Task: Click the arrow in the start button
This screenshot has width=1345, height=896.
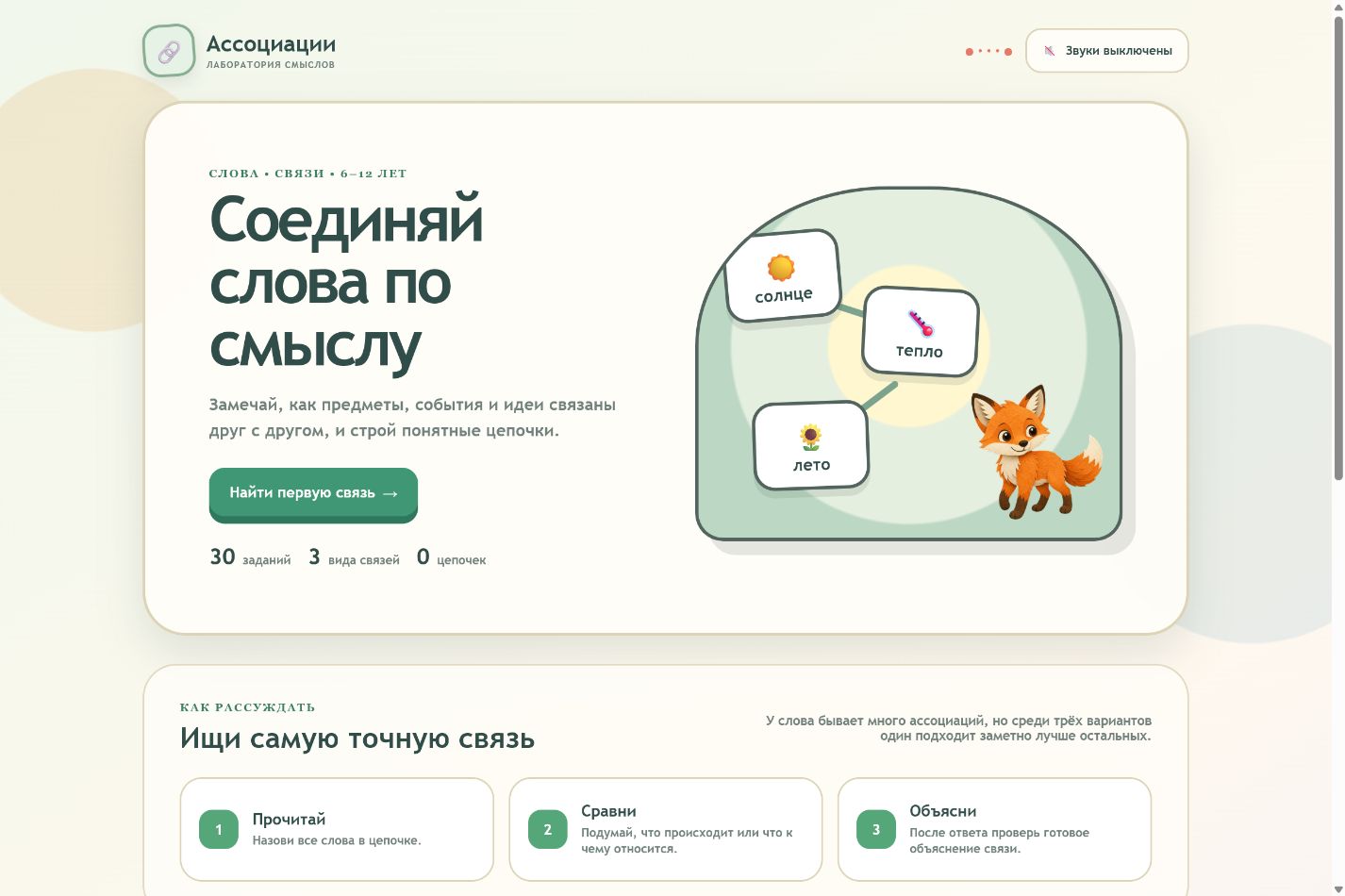Action: pyautogui.click(x=390, y=493)
